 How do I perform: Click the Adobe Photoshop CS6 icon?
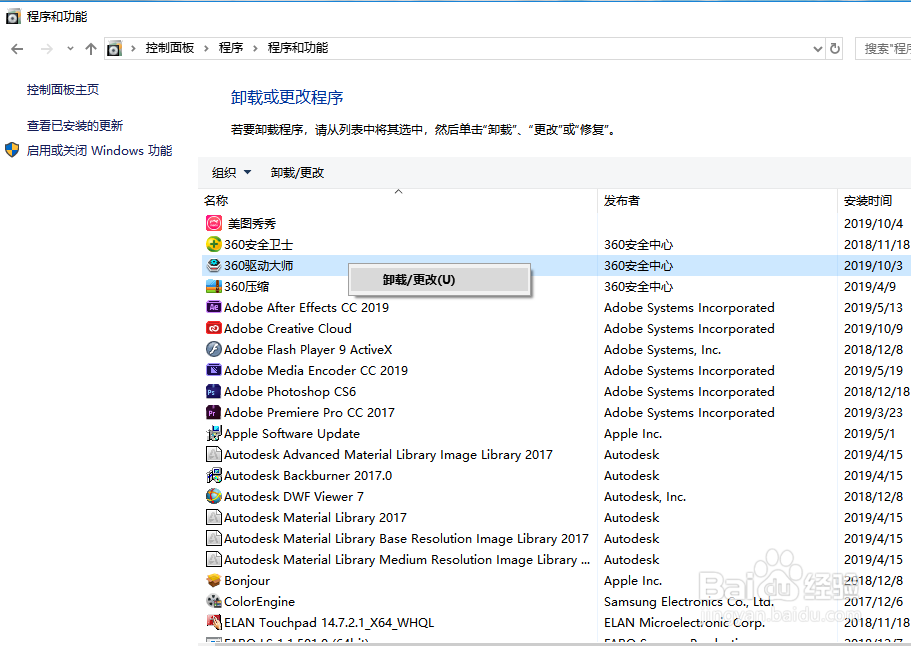point(214,392)
